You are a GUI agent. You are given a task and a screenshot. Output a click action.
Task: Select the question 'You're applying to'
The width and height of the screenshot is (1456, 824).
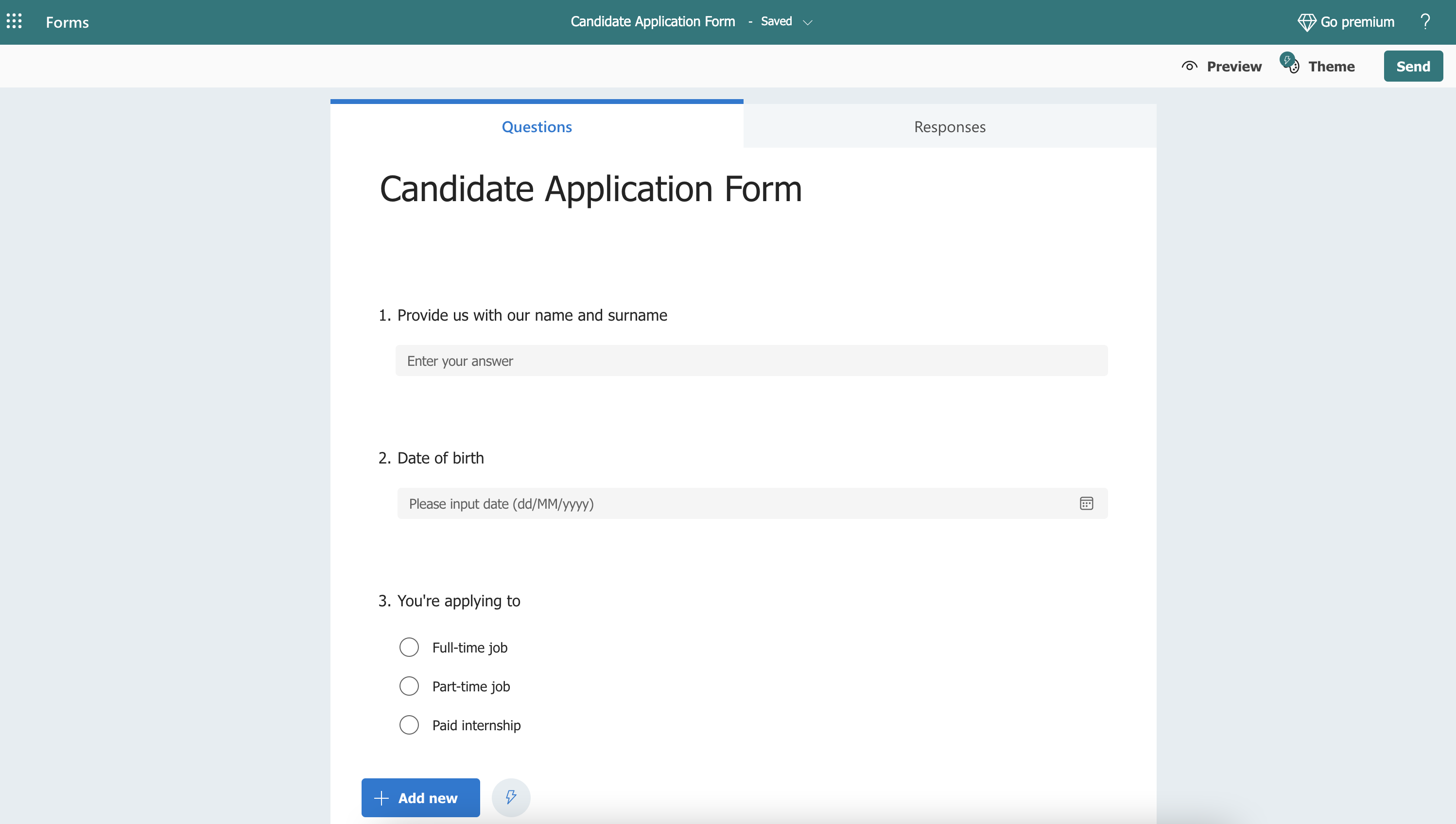point(459,601)
